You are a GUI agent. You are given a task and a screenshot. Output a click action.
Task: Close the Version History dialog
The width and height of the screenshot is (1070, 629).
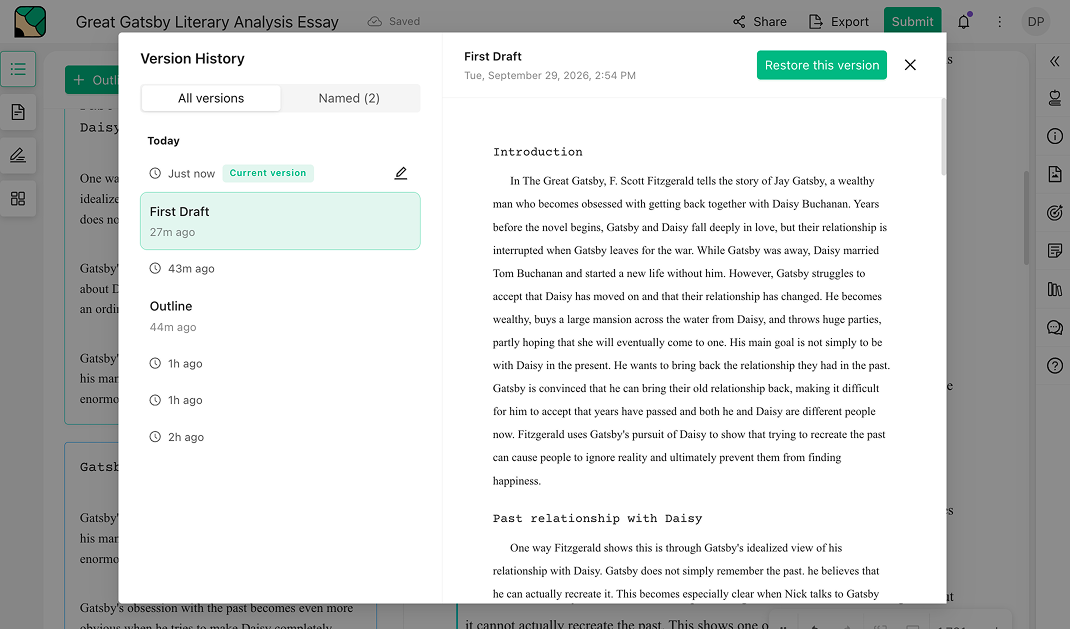(x=910, y=65)
